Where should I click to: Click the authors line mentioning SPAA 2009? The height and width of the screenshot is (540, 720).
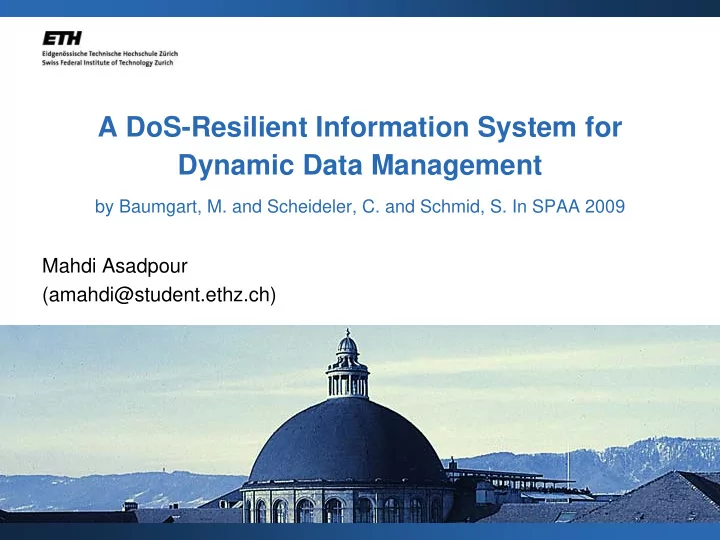pos(360,207)
